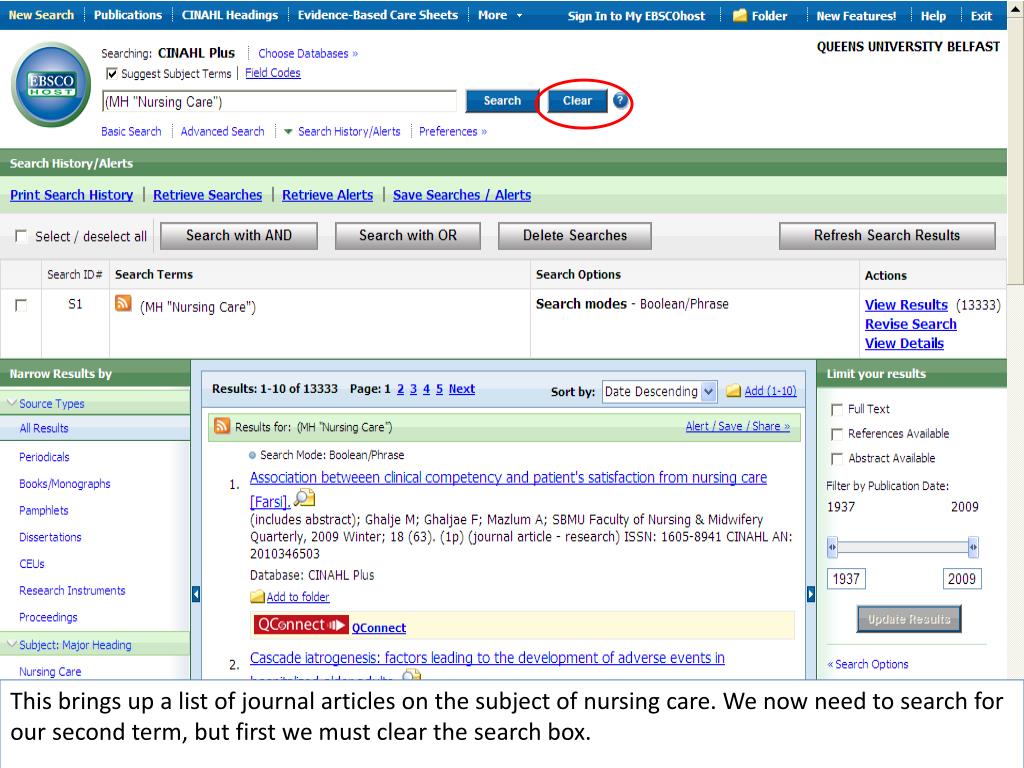The image size is (1024, 768).
Task: Click the red QConnect logo button
Action: pyautogui.click(x=301, y=625)
